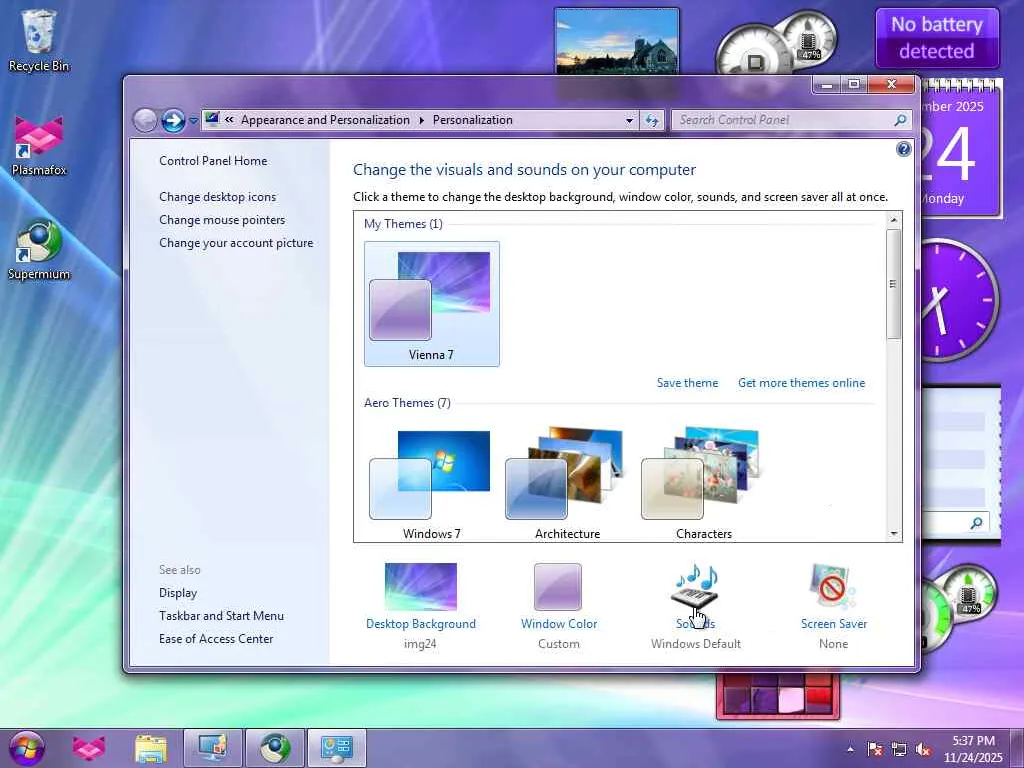The width and height of the screenshot is (1024, 768).
Task: Click Appearance and Personalization breadcrumb
Action: (x=325, y=120)
